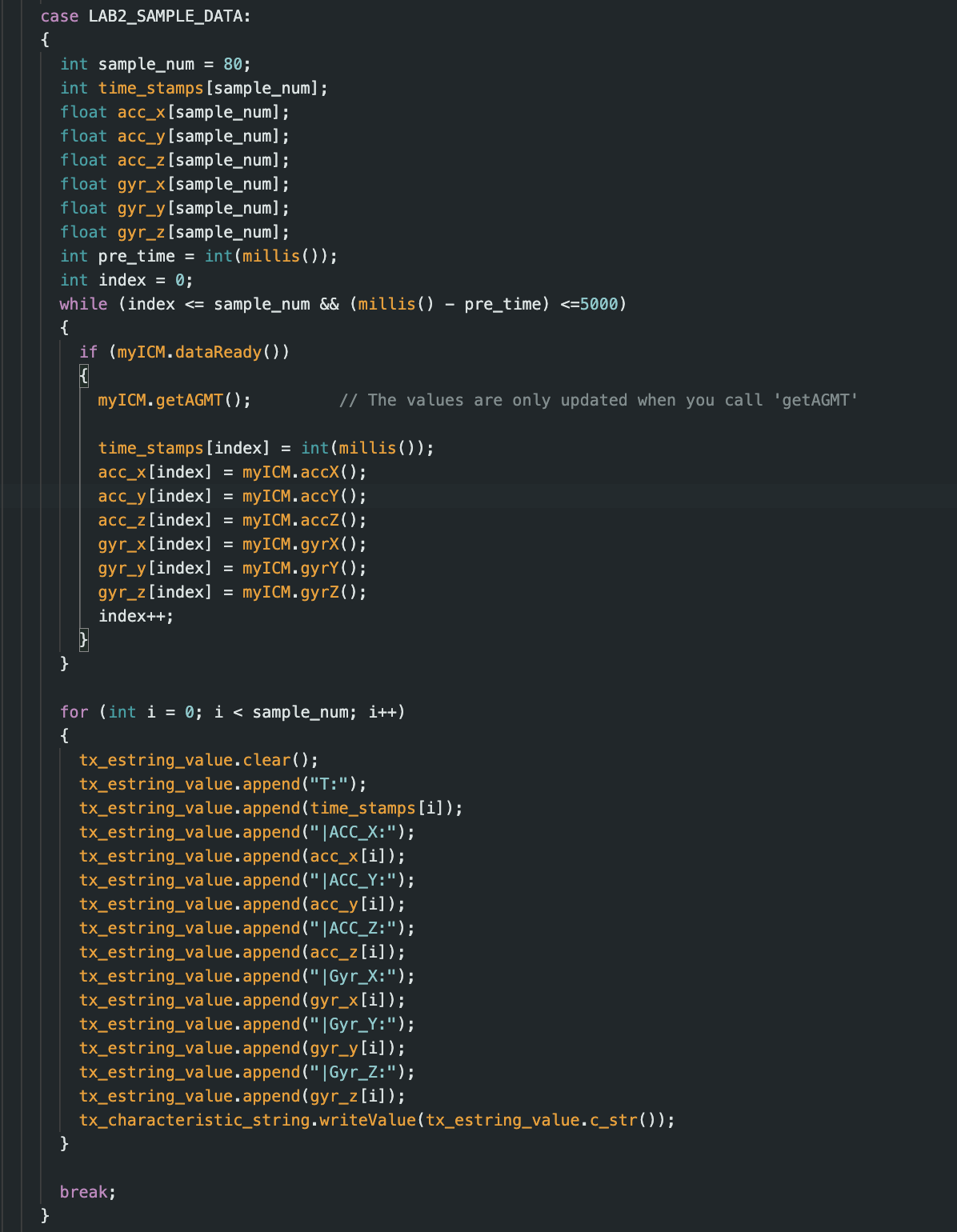
Task: Click the append(gyr_y[i]) line
Action: pos(242,1048)
